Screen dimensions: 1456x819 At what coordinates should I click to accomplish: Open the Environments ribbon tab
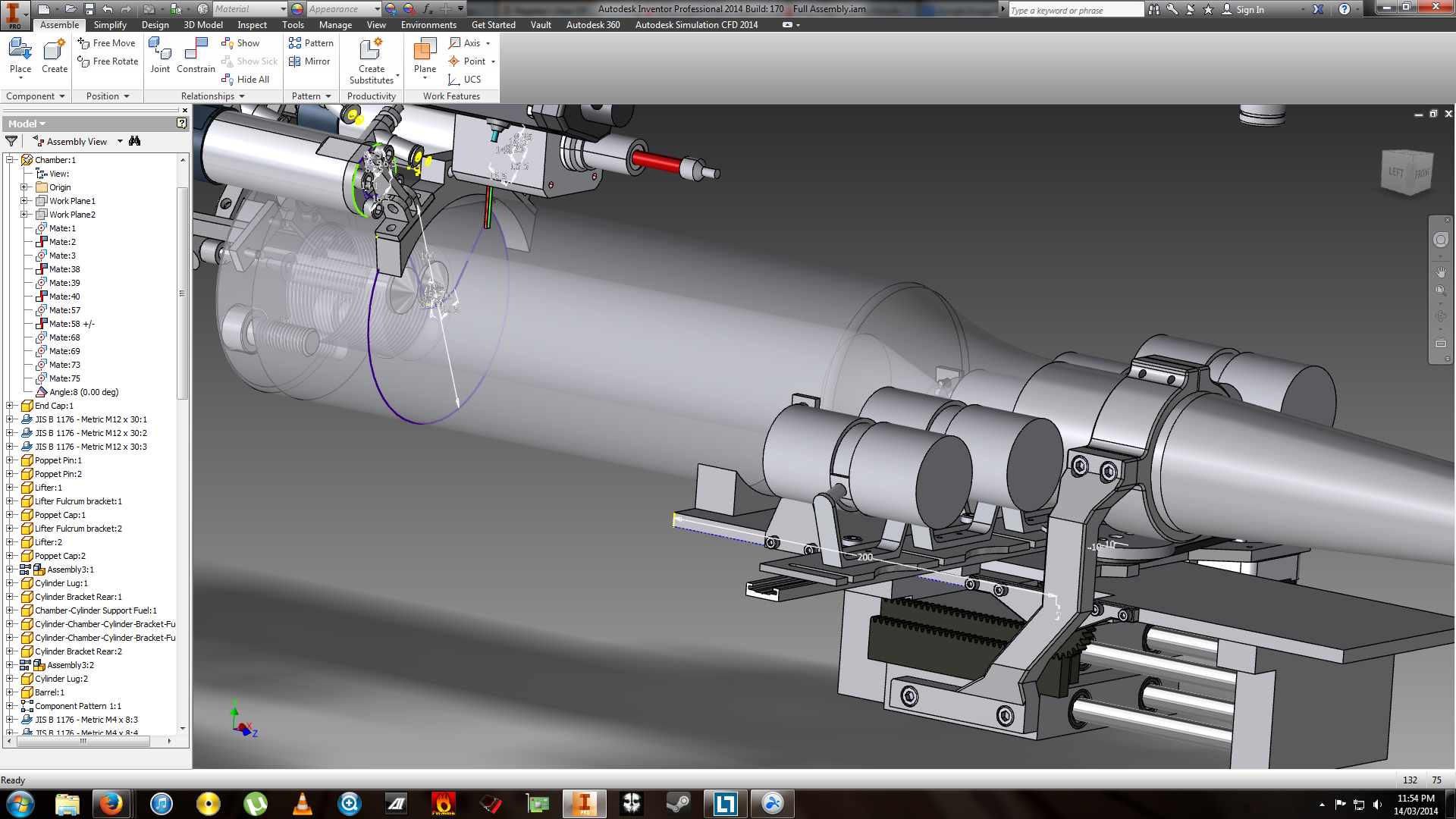click(428, 25)
